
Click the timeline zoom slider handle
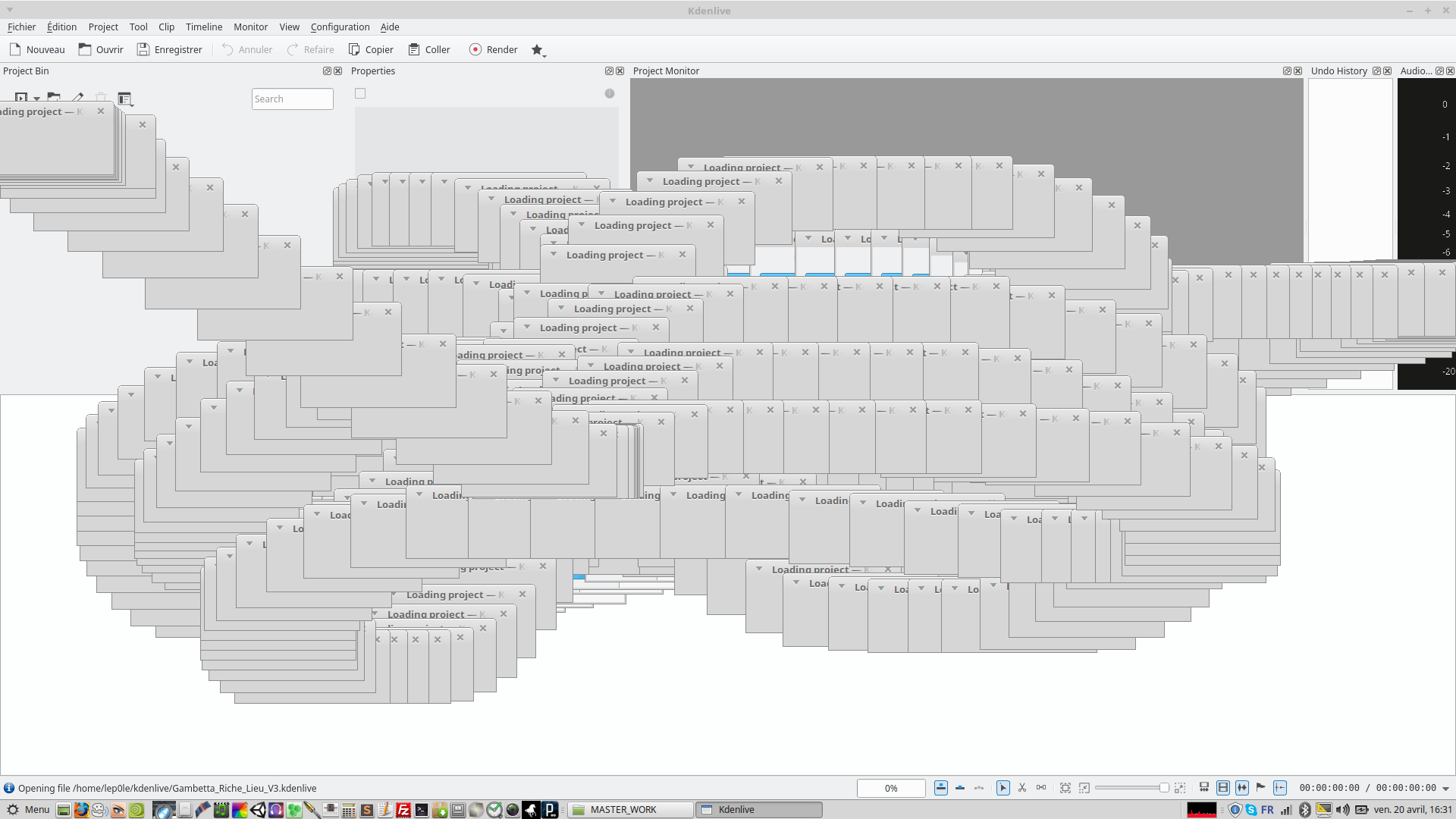1163,788
